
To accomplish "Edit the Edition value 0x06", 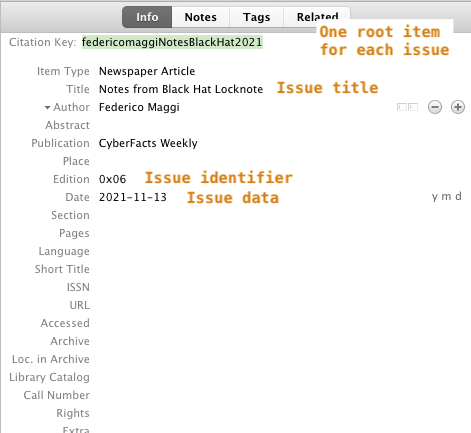I will 112,179.
